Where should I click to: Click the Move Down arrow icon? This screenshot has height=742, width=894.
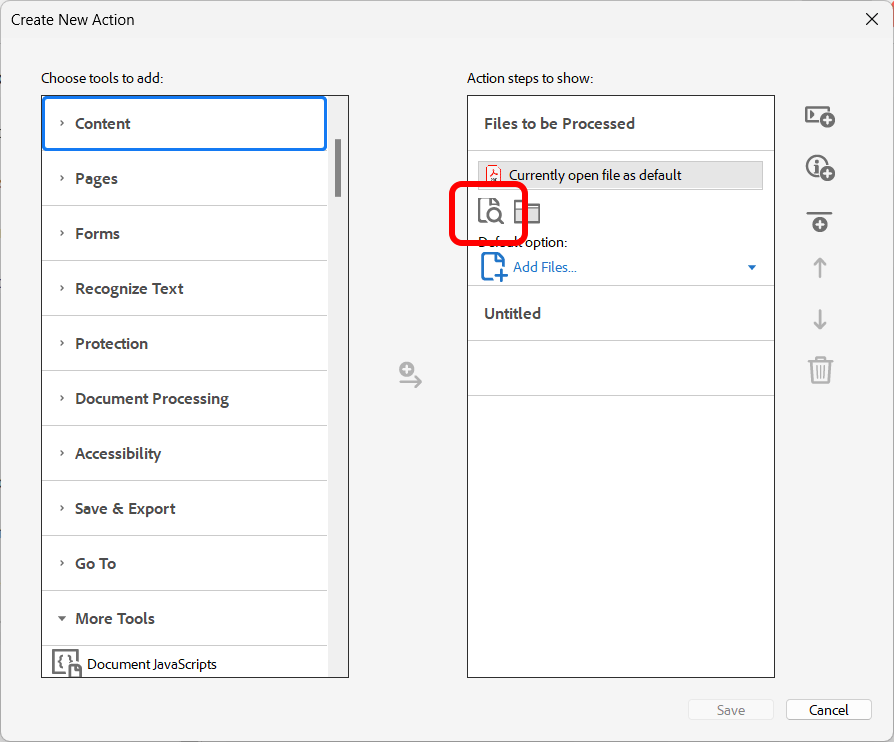(820, 320)
